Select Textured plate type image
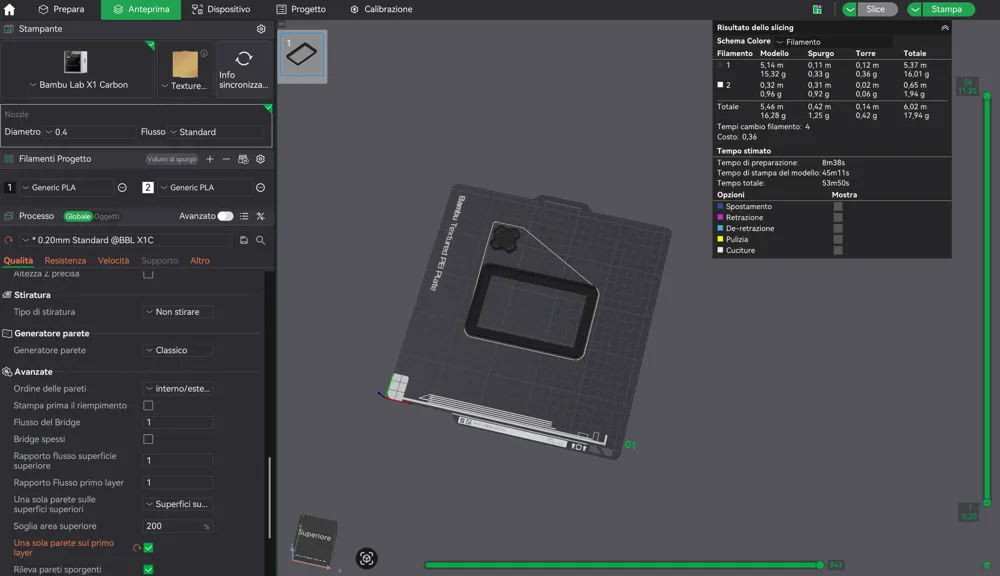The height and width of the screenshot is (576, 1000). (x=185, y=64)
